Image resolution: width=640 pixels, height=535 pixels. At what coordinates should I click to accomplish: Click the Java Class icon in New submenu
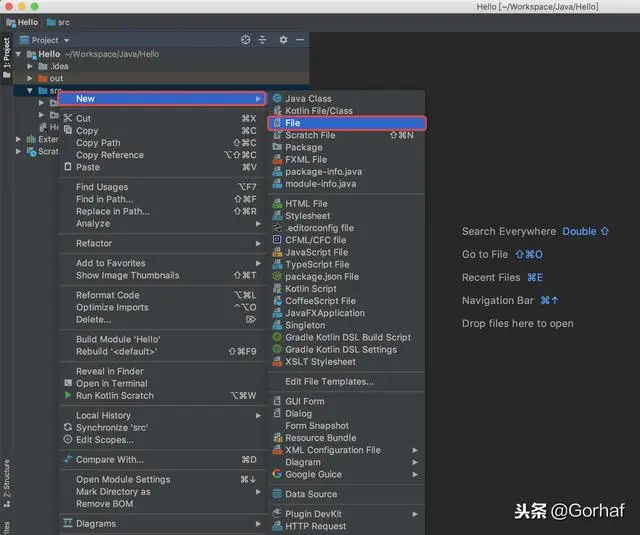(x=277, y=98)
